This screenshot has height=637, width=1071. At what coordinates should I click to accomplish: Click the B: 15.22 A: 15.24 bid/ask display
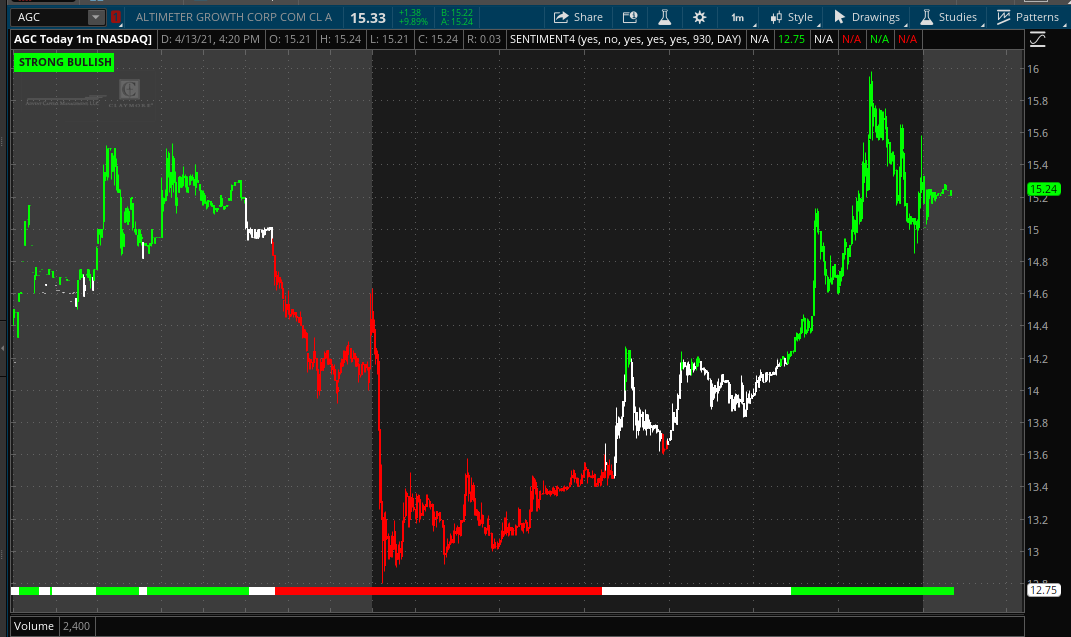[457, 17]
